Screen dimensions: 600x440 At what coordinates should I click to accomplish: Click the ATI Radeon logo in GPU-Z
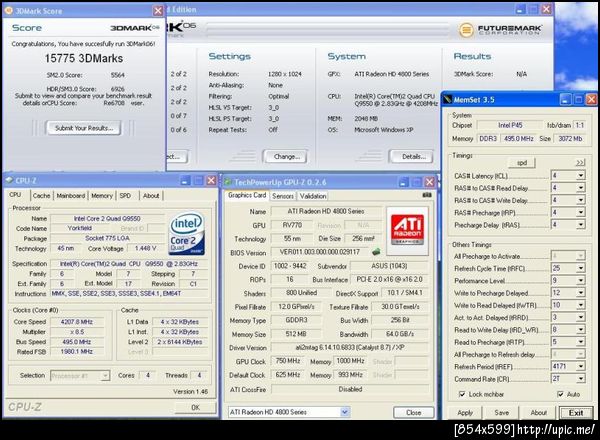coord(407,230)
